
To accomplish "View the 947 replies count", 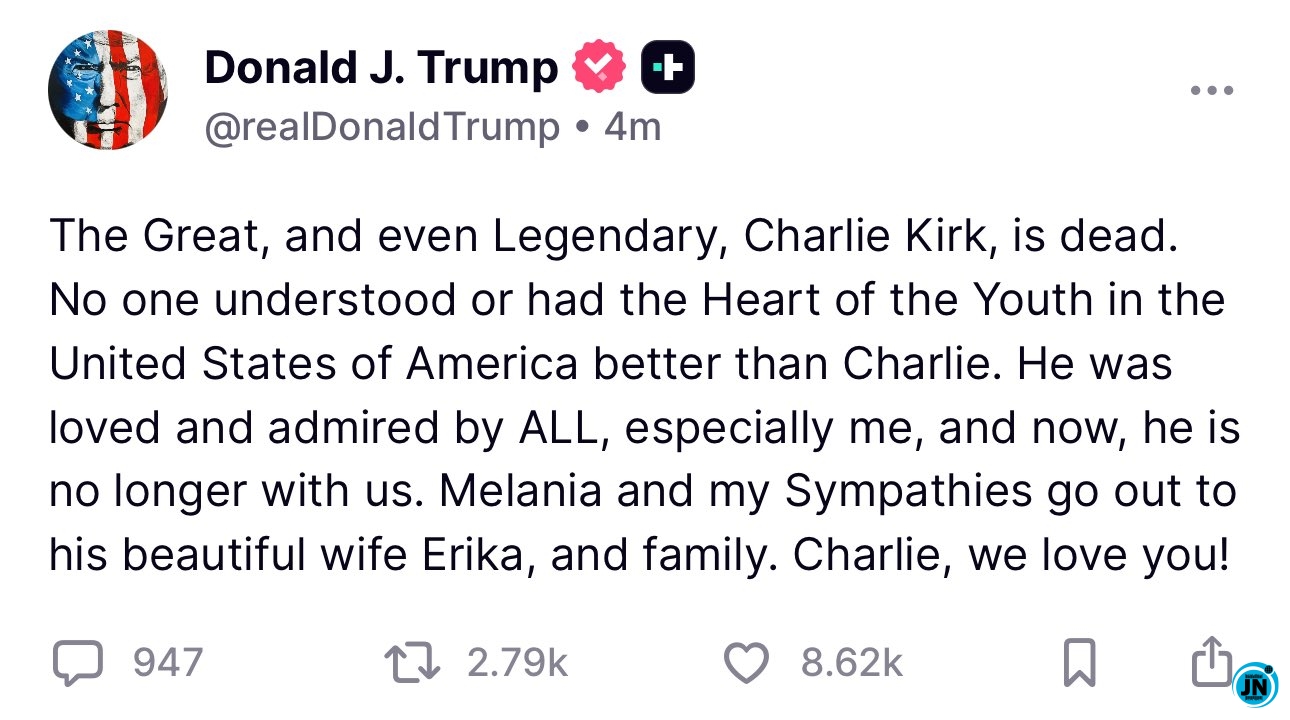I will (168, 662).
